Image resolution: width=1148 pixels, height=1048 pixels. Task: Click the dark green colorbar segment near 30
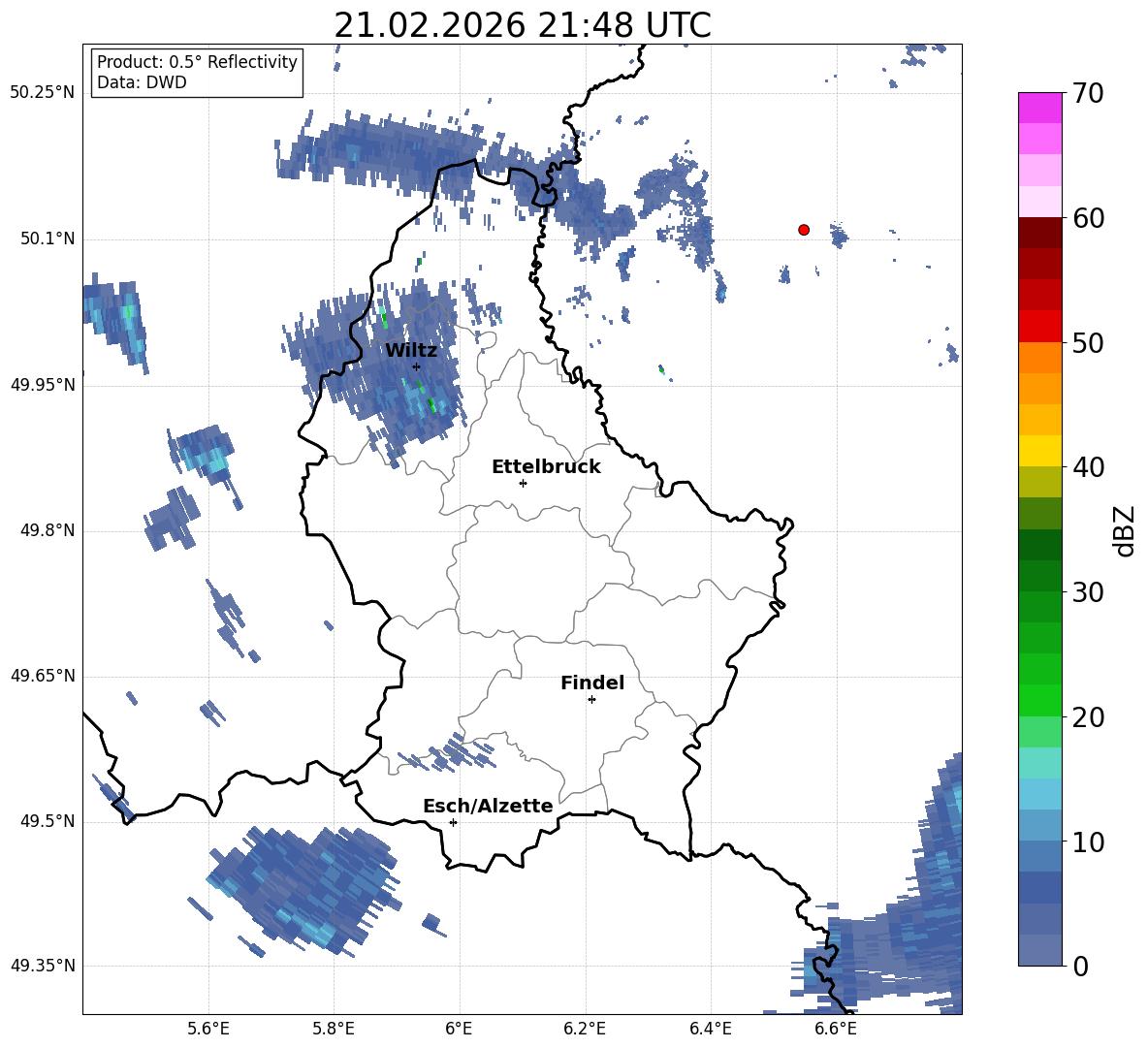(x=1039, y=576)
